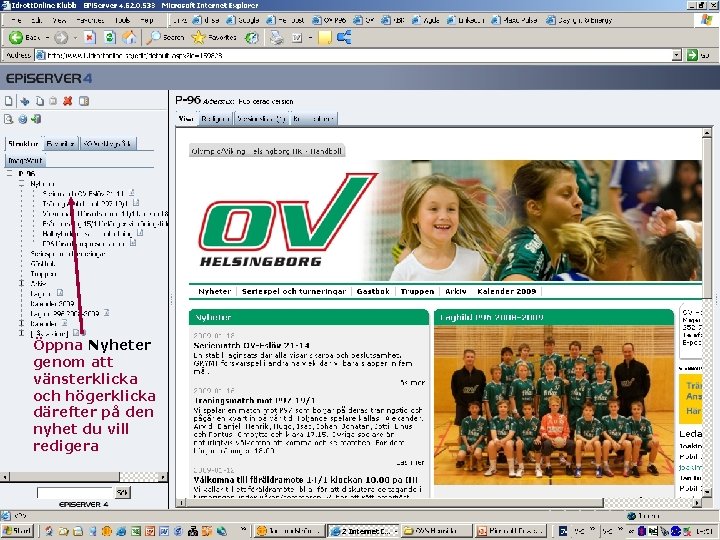This screenshot has width=720, height=540.
Task: Click the preview pane vertical scrollbar
Action: [707, 312]
